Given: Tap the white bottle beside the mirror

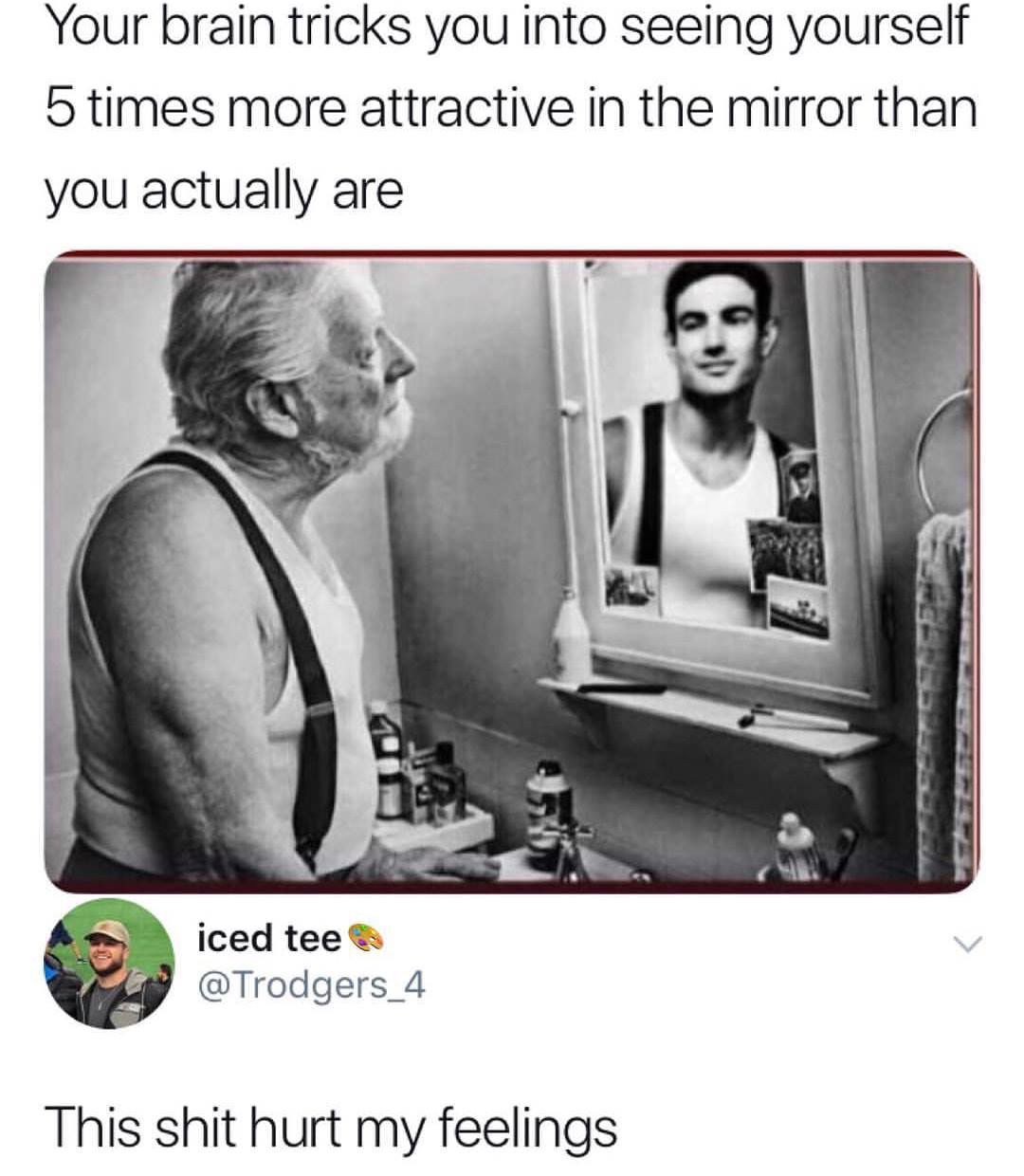Looking at the screenshot, I should tap(573, 634).
